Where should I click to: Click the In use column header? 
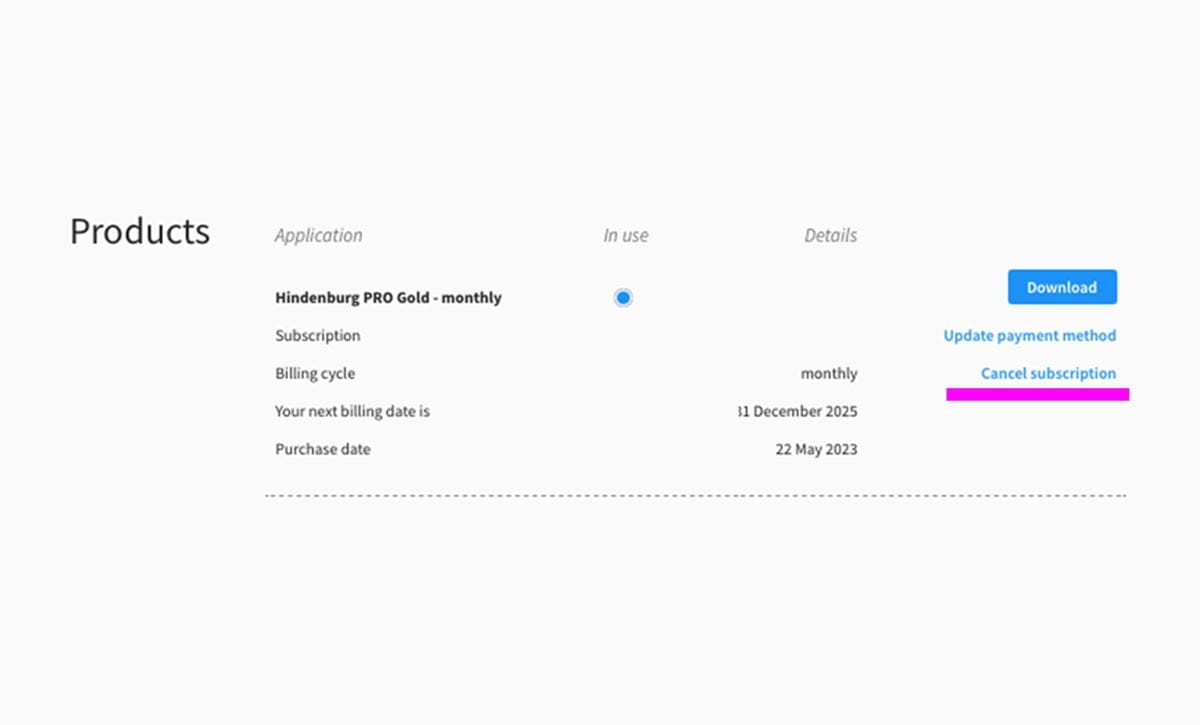click(x=625, y=236)
